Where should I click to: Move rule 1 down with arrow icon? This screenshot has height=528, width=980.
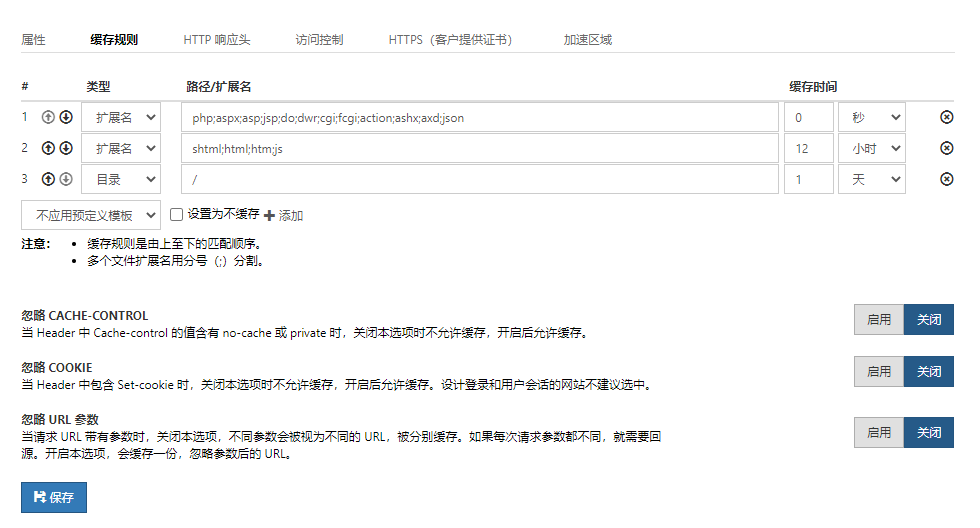pyautogui.click(x=66, y=117)
